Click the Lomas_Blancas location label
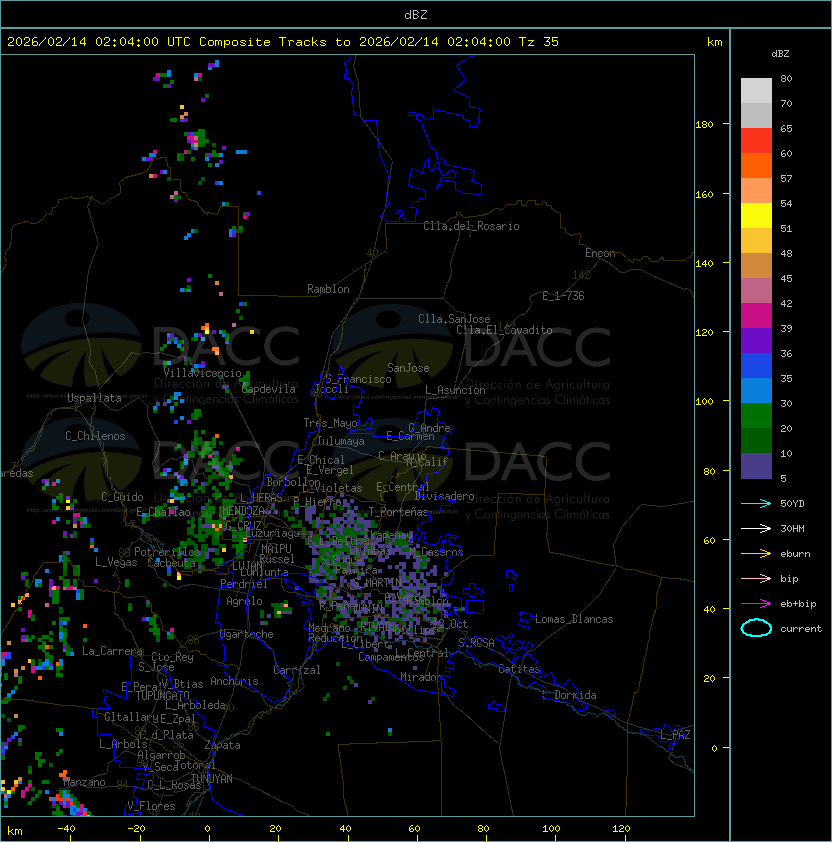 pyautogui.click(x=574, y=619)
